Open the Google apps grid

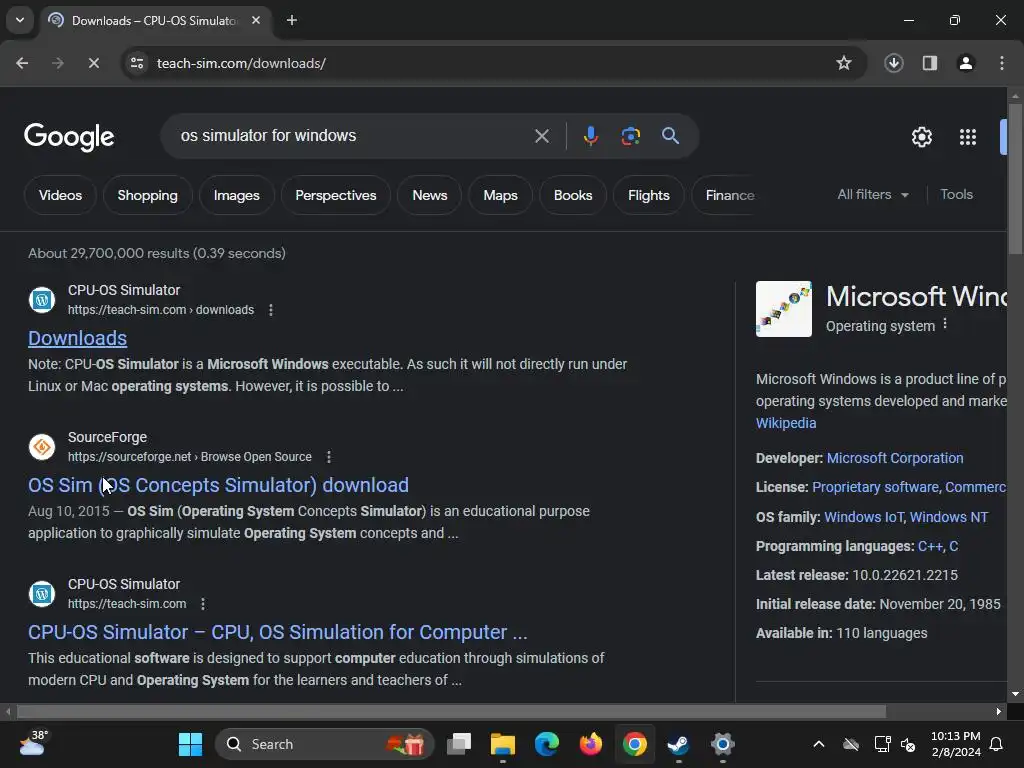coord(968,137)
